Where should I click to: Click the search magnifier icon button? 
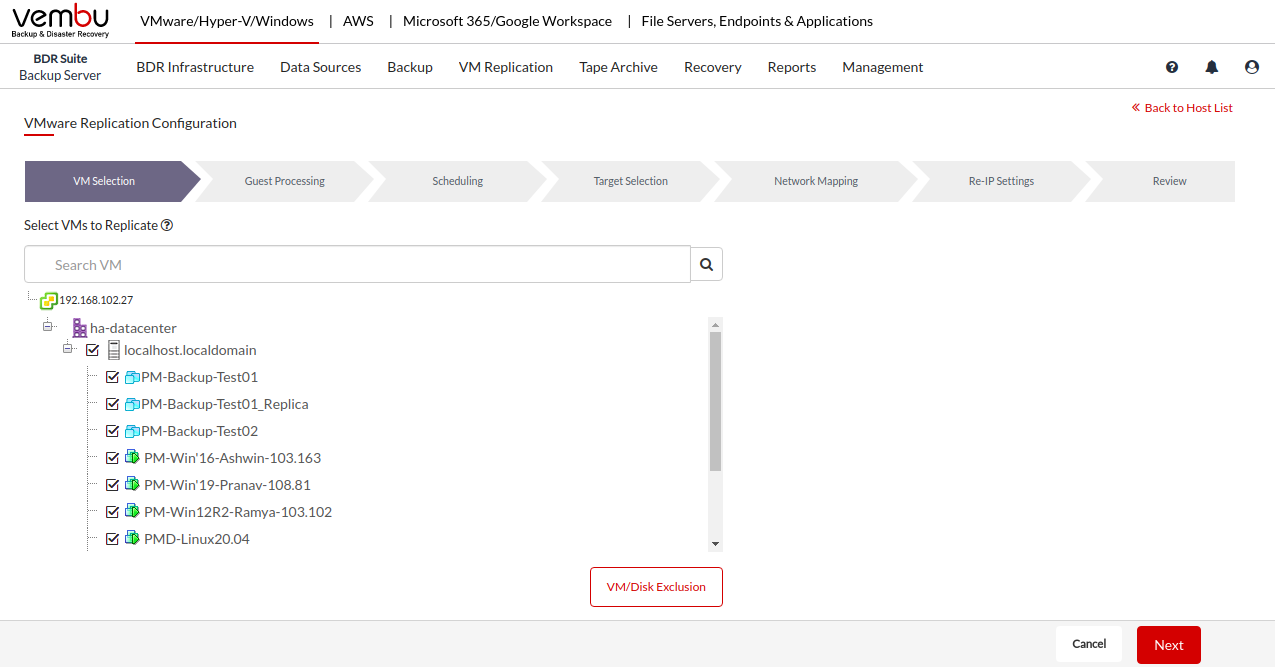tap(706, 265)
